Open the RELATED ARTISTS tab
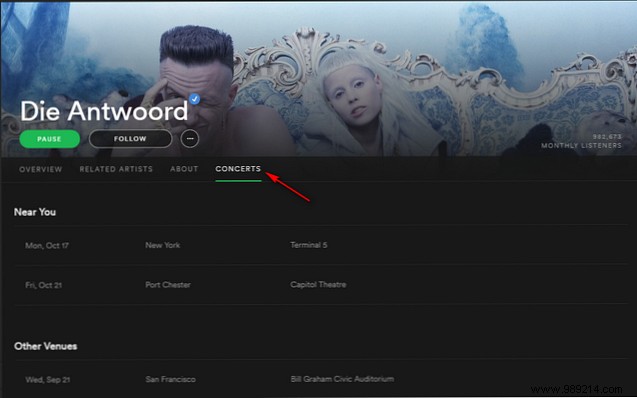Image resolution: width=637 pixels, height=398 pixels. click(116, 169)
